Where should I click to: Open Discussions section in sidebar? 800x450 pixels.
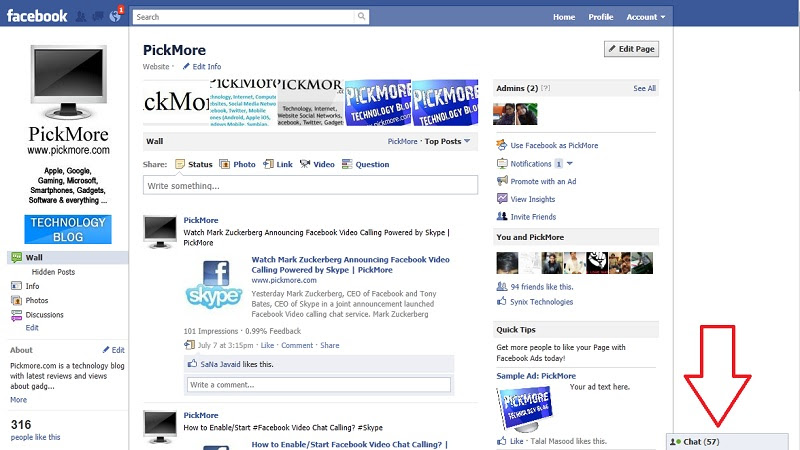(44, 315)
